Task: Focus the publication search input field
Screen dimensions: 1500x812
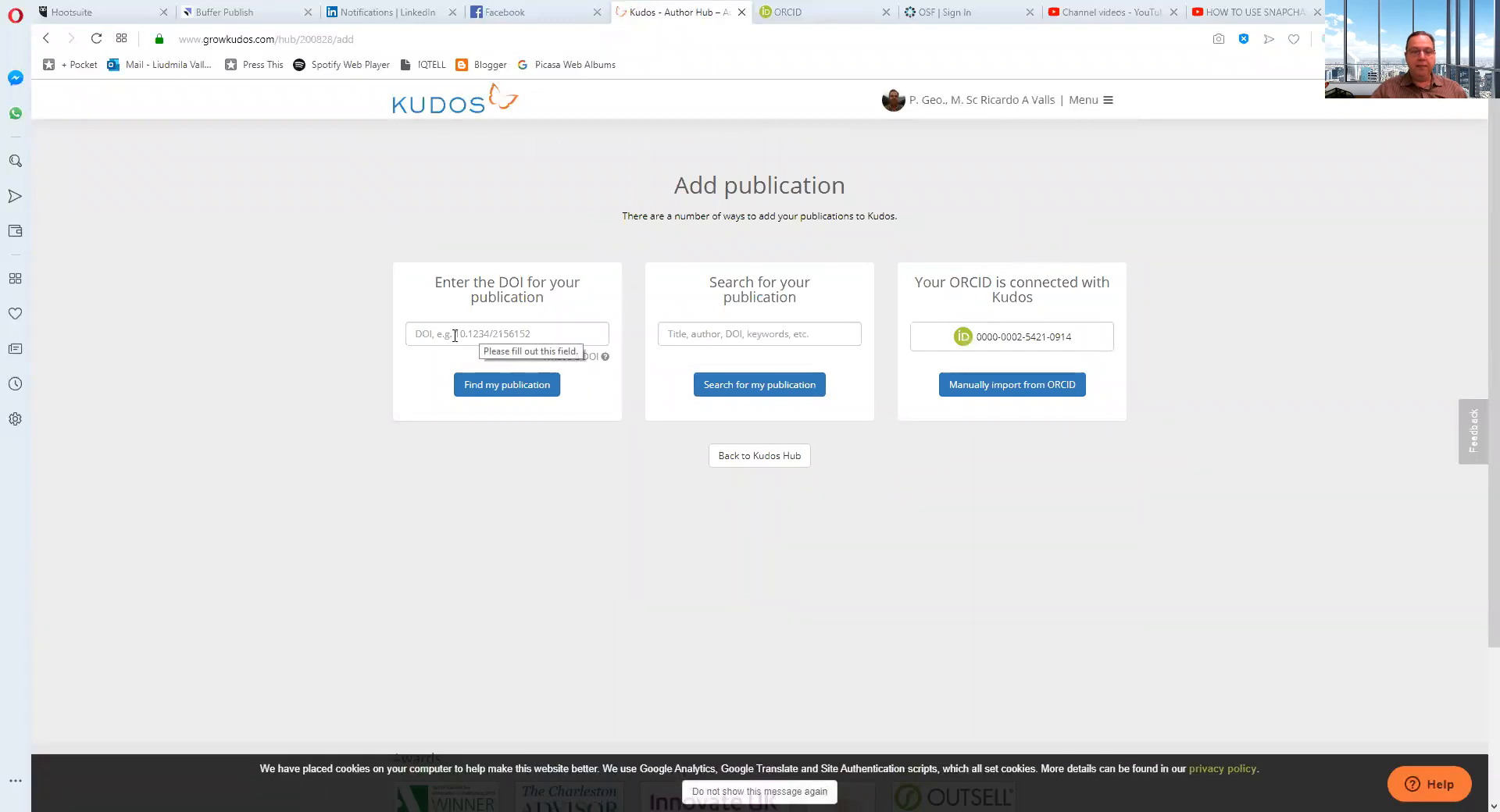Action: click(x=759, y=334)
